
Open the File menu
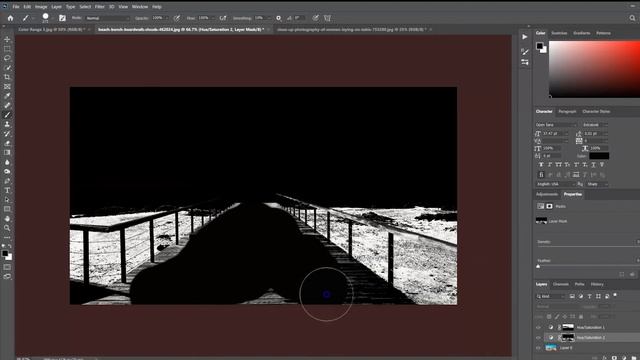[16, 7]
